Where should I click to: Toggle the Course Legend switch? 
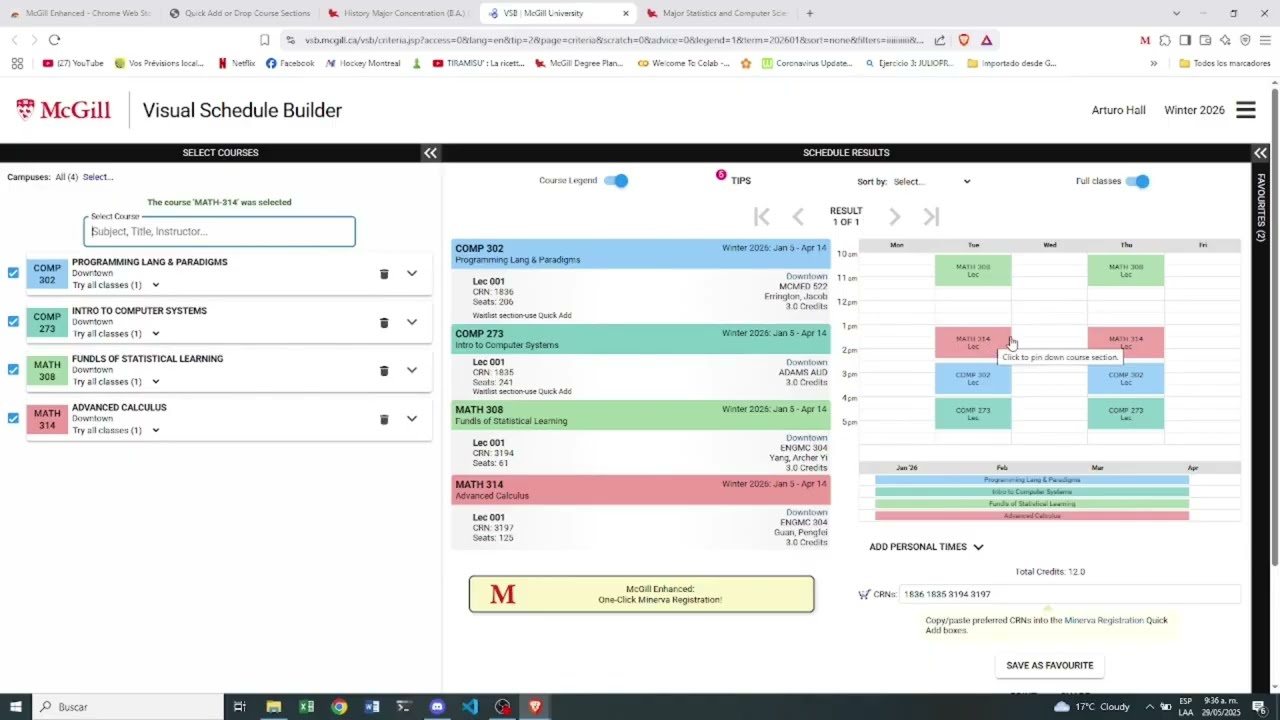point(617,181)
